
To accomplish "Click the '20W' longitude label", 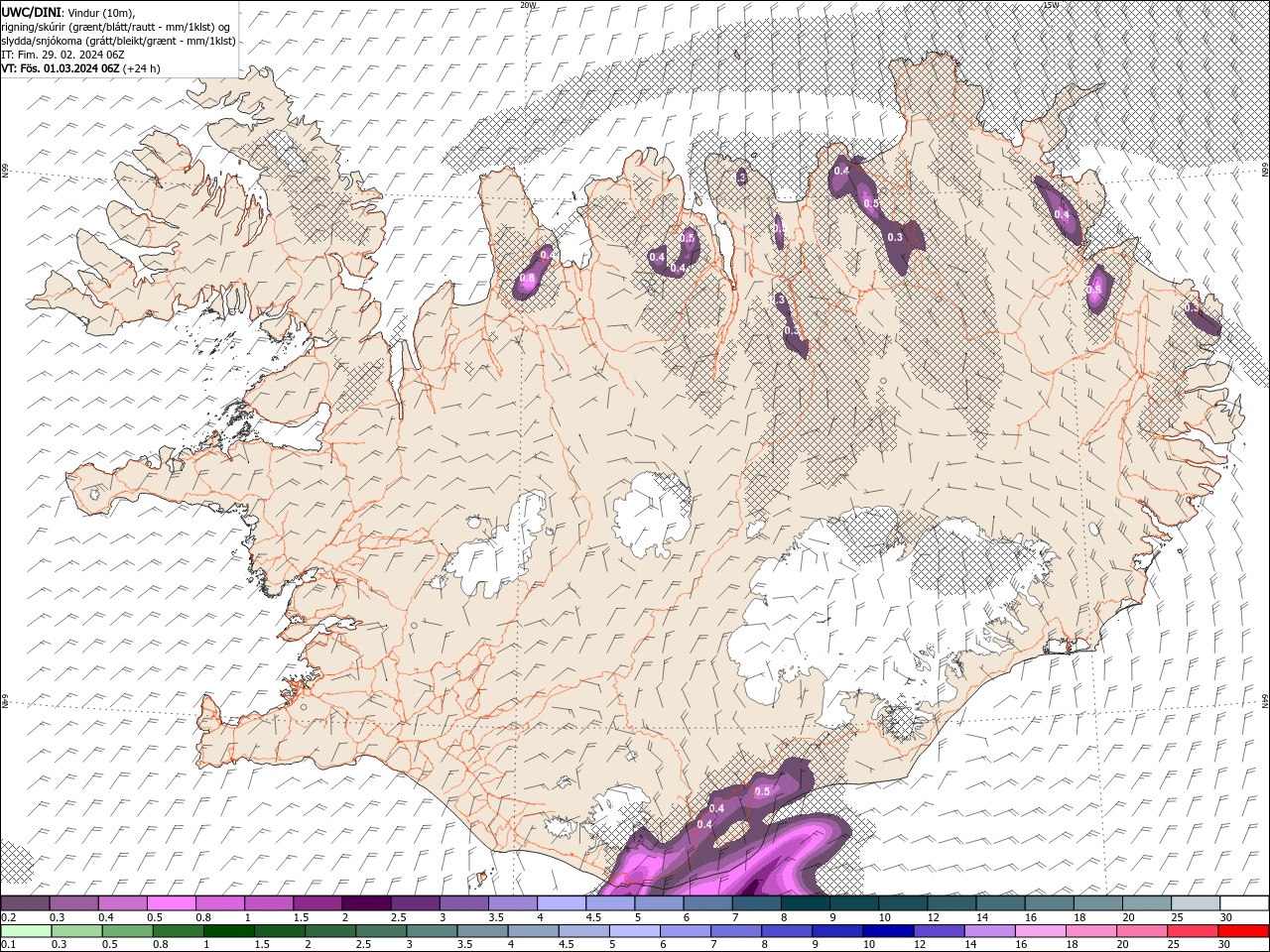I will point(528,5).
